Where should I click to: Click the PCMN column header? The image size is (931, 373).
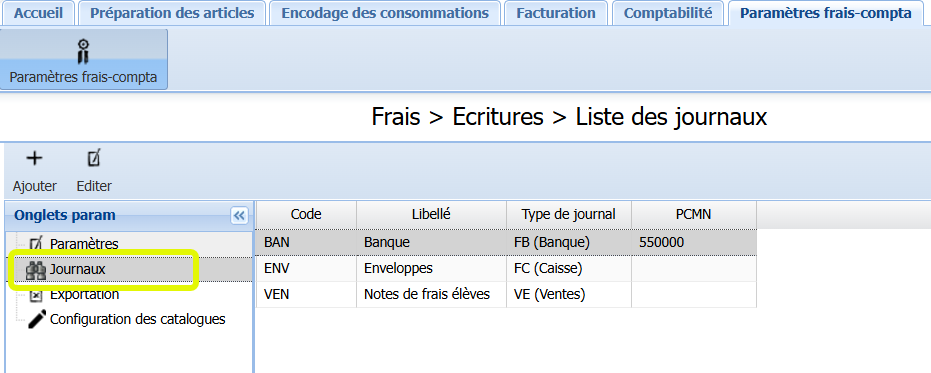point(694,215)
